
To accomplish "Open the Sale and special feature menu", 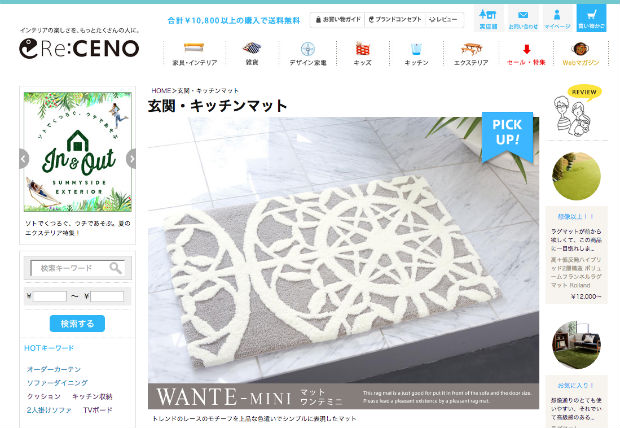I will [526, 53].
